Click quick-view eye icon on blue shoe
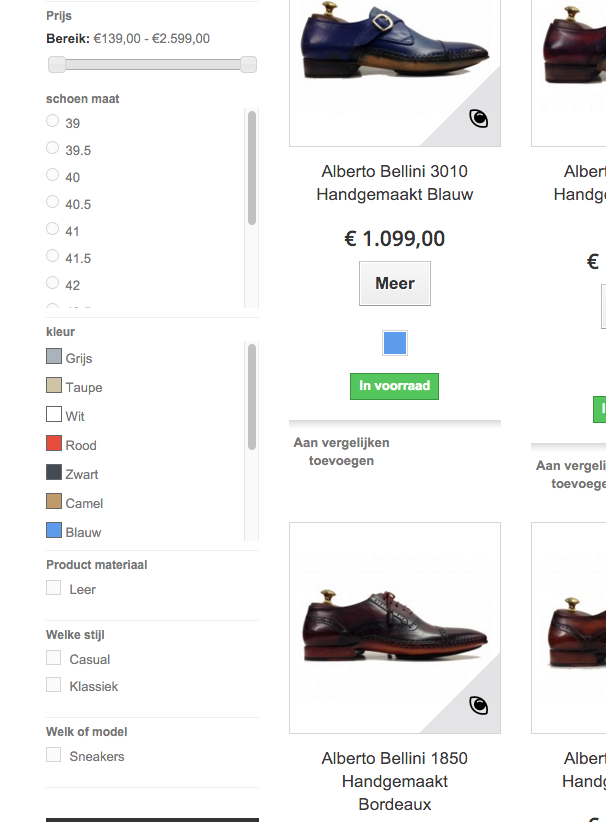The width and height of the screenshot is (606, 822). pyautogui.click(x=479, y=119)
